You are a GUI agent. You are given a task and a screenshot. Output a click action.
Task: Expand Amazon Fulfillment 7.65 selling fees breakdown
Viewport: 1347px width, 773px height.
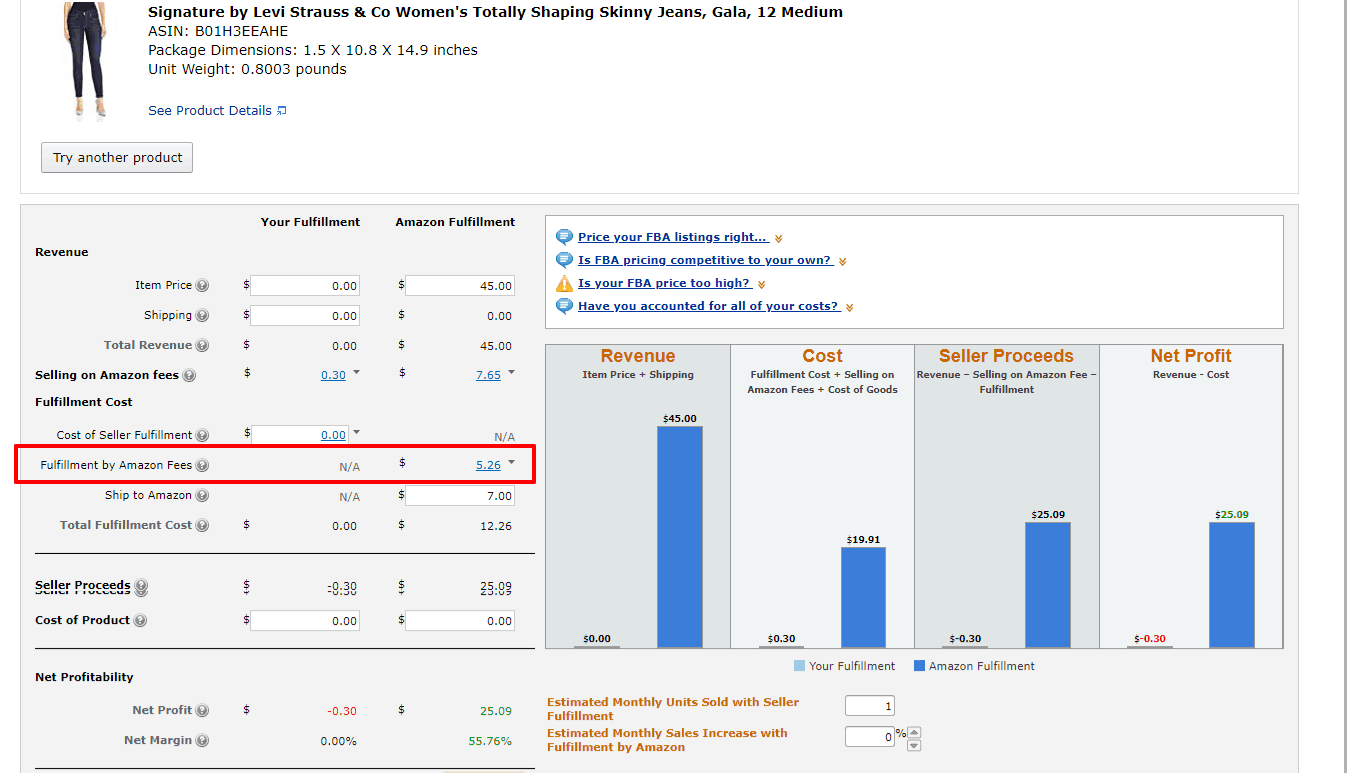tap(511, 373)
